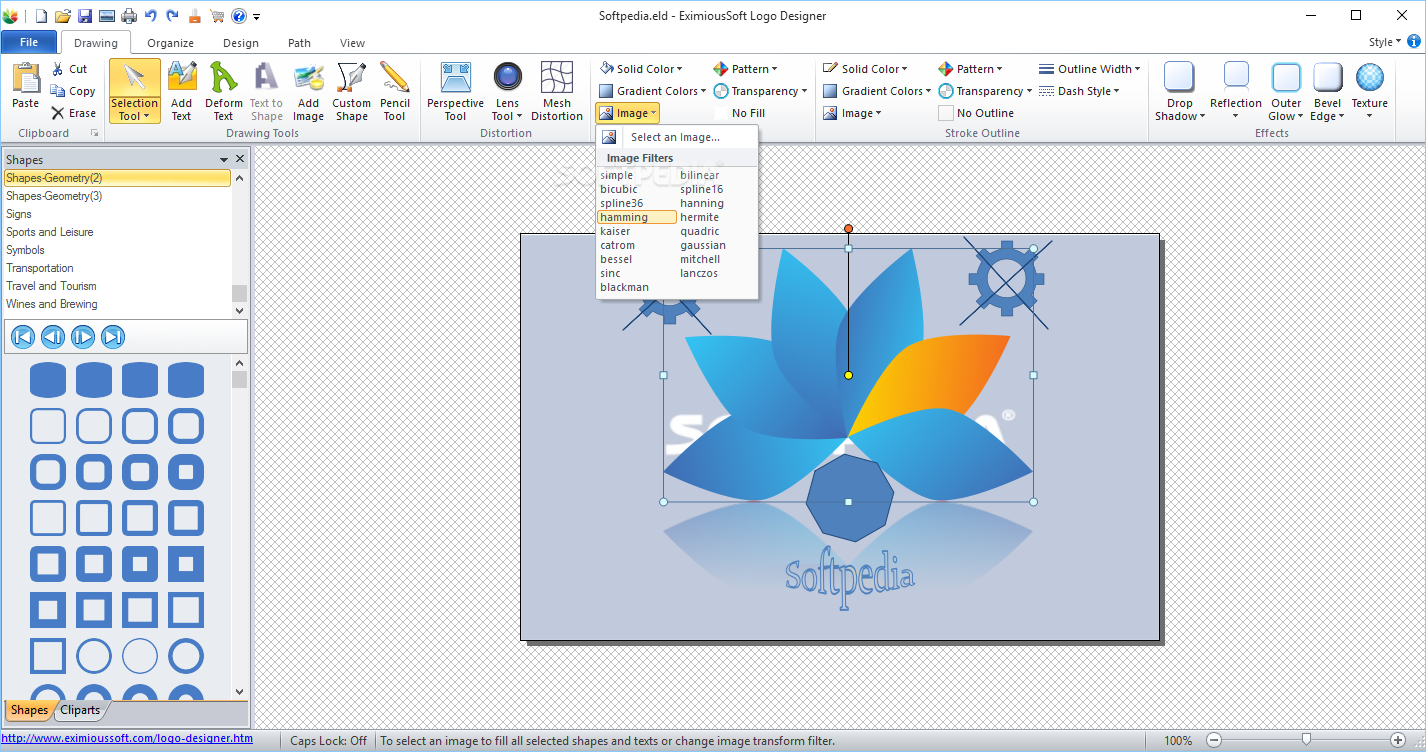Open the Outline Width dropdown
This screenshot has height=752, width=1426.
[x=1091, y=69]
